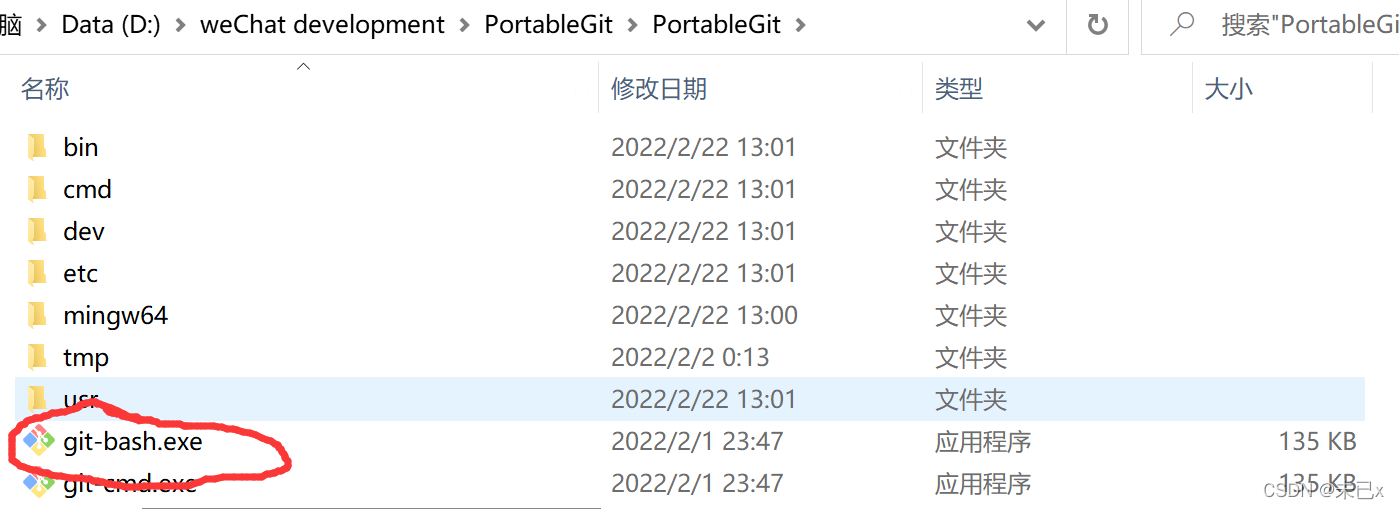
Task: Select the etc folder icon
Action: point(37,273)
